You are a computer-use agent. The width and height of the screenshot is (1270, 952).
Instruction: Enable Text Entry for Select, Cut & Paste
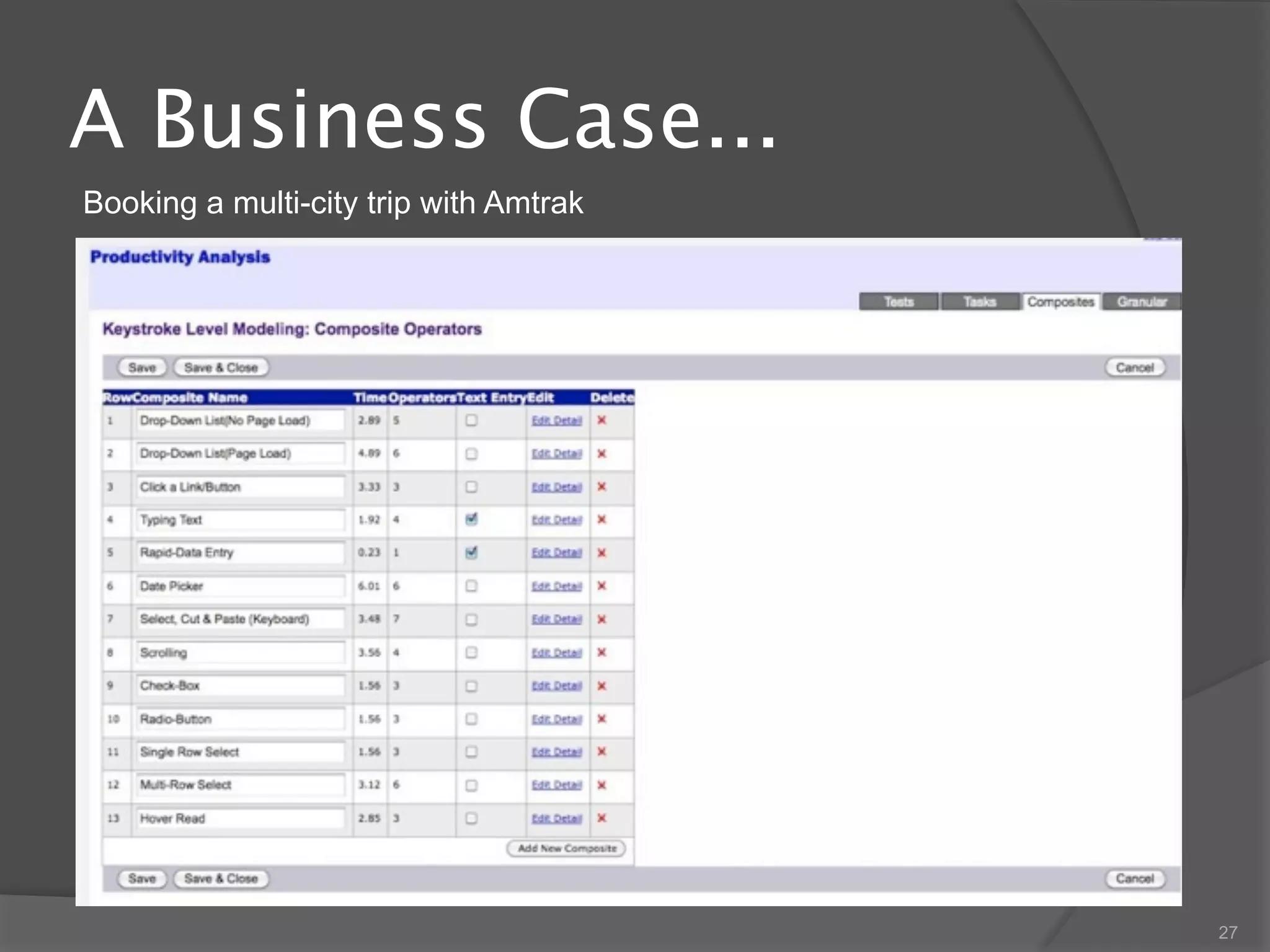pos(471,619)
